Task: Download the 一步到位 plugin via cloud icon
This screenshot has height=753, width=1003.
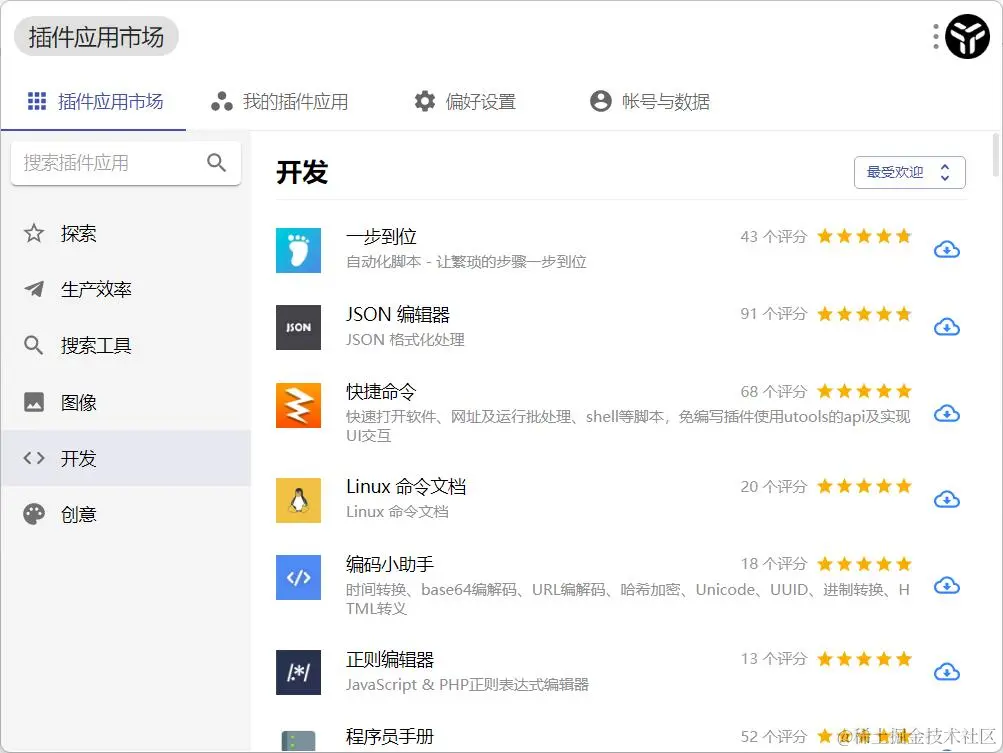Action: (x=947, y=249)
